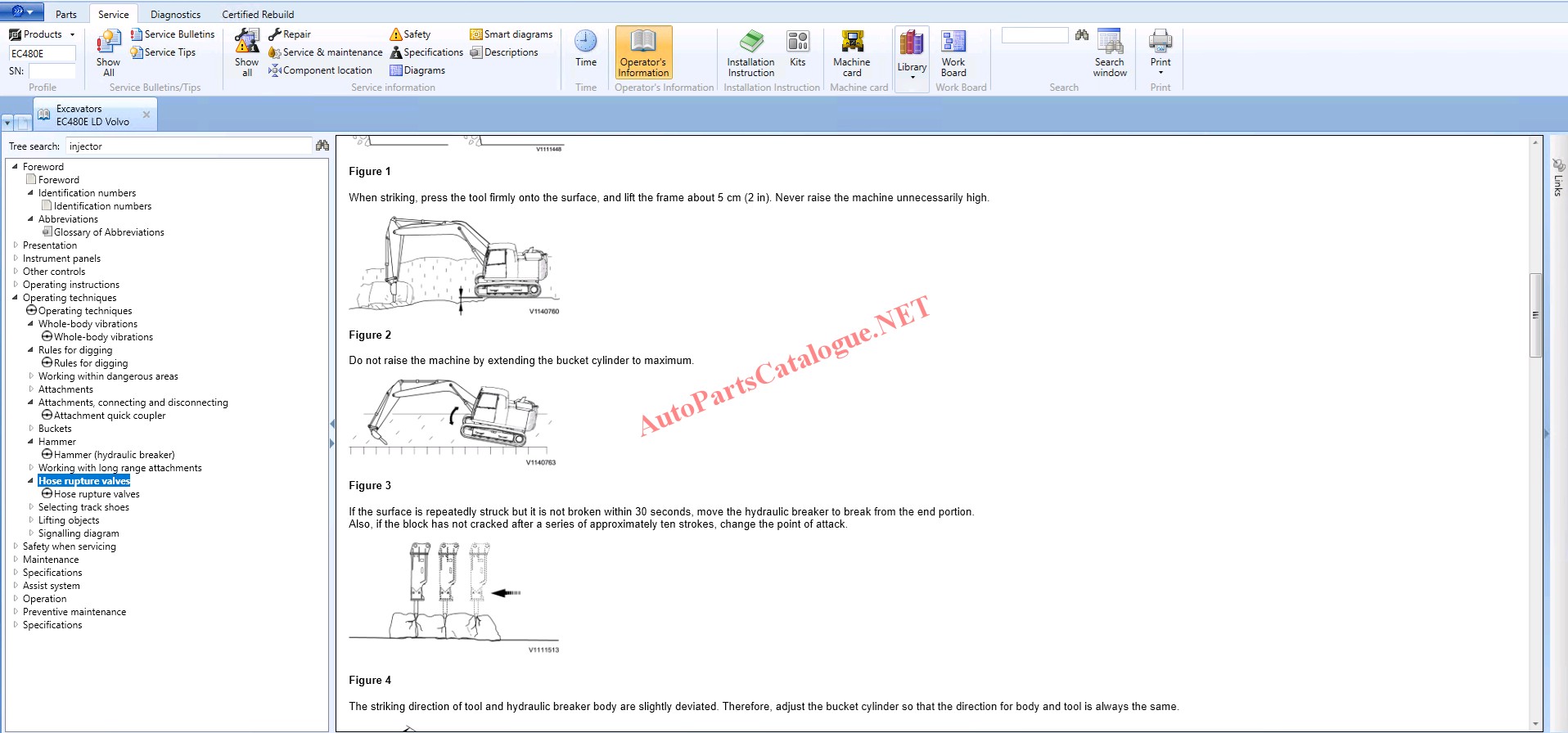This screenshot has height=733, width=1568.
Task: Click the SN input field
Action: pos(52,71)
